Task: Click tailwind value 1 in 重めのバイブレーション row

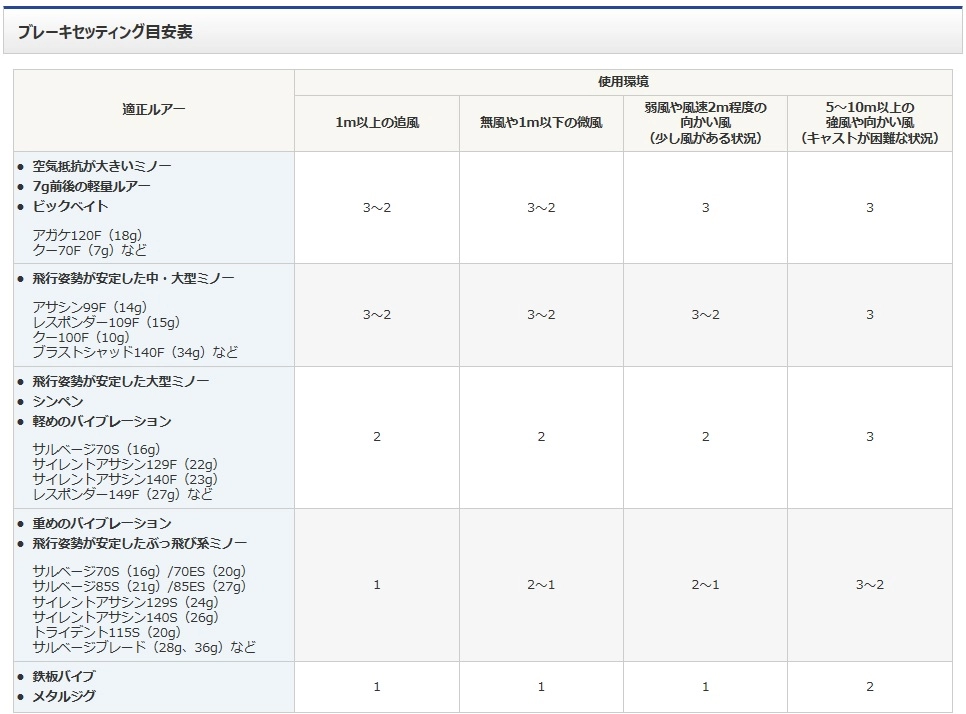Action: (x=376, y=585)
